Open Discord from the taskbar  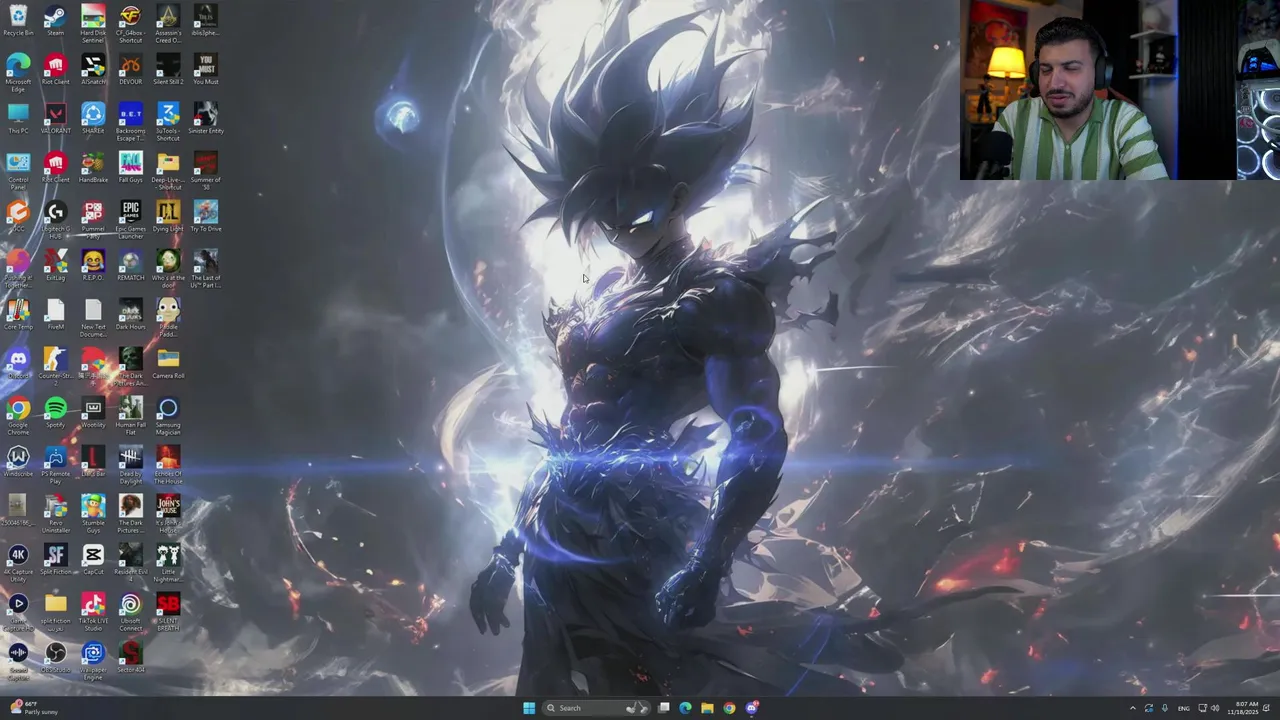pyautogui.click(x=752, y=708)
